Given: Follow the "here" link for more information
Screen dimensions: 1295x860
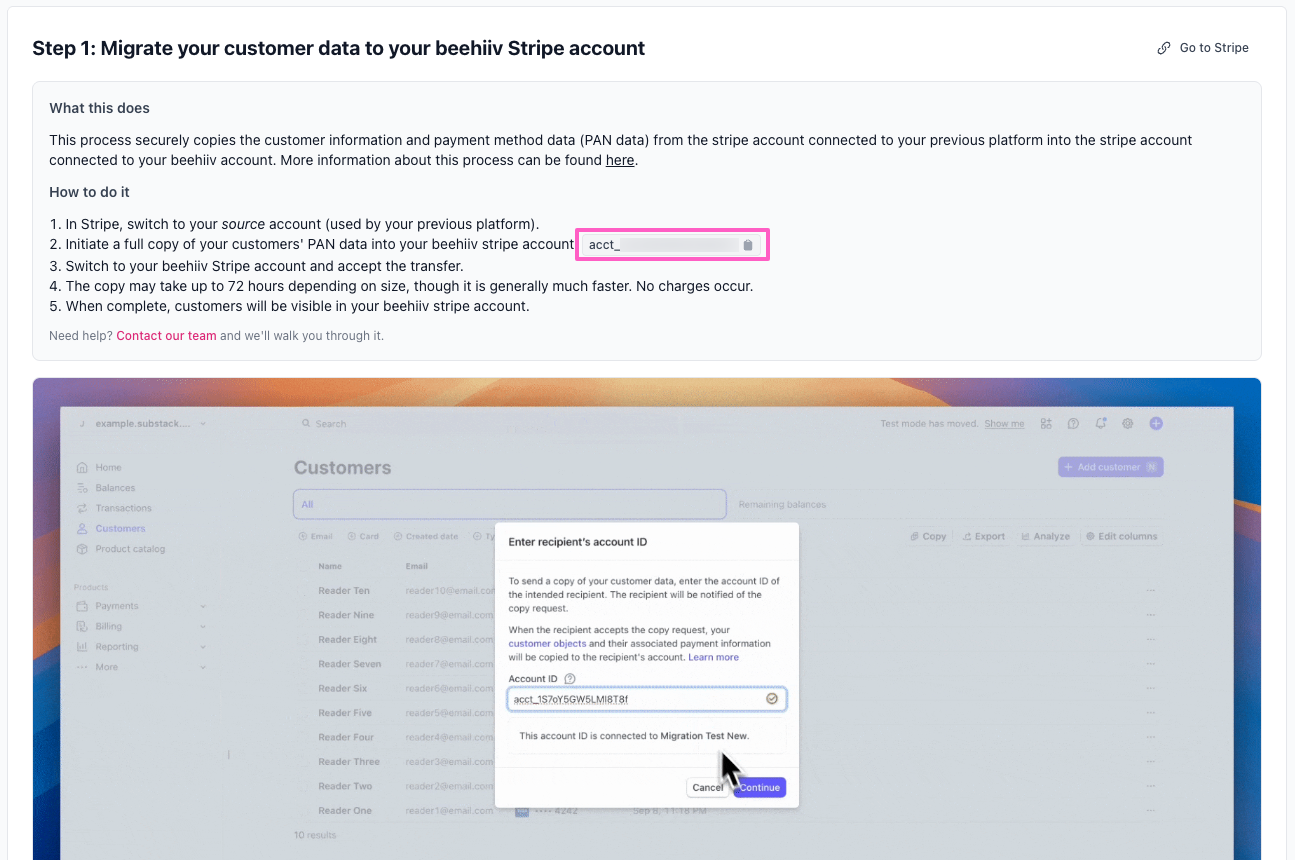Looking at the screenshot, I should pos(620,160).
